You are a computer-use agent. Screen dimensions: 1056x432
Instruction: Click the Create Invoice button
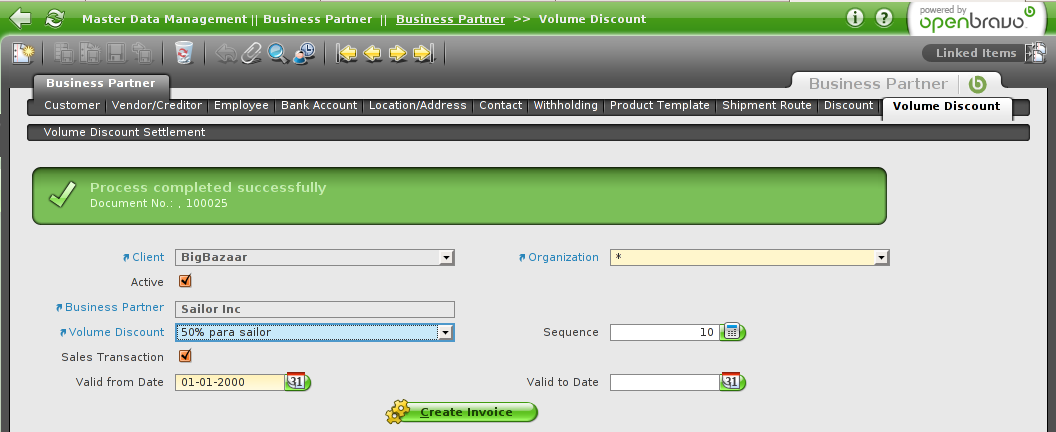point(466,412)
